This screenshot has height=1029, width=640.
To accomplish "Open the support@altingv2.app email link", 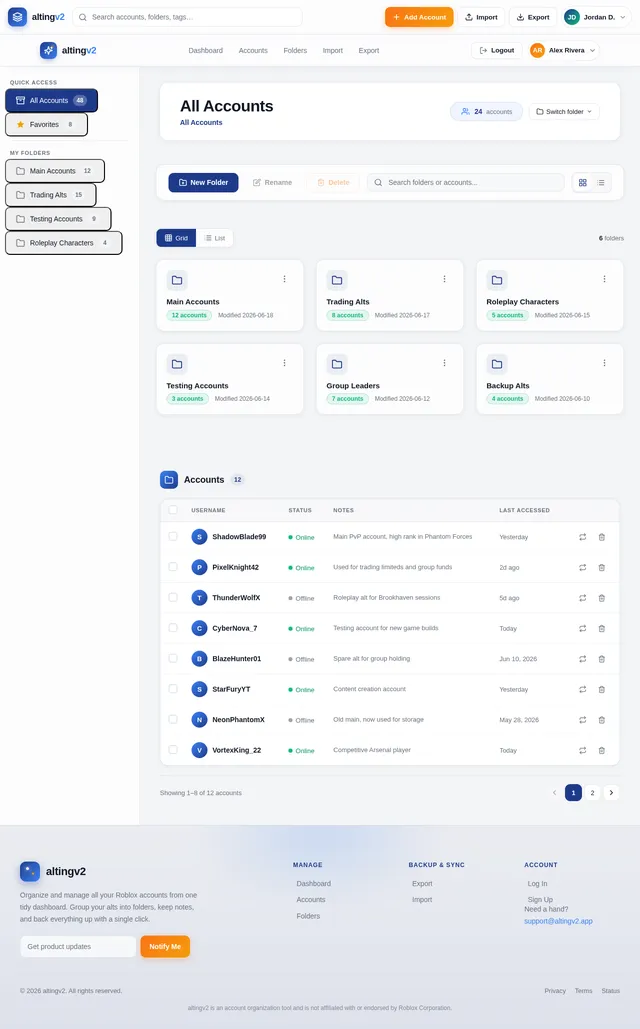I will [558, 921].
